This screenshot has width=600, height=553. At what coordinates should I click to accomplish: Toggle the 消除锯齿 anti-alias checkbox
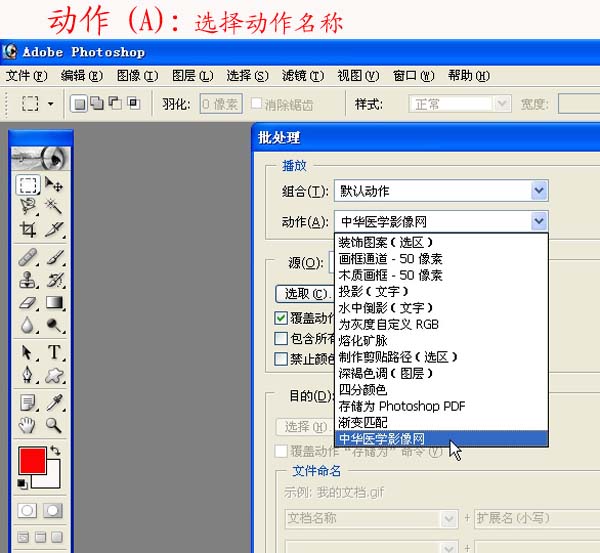[x=256, y=103]
